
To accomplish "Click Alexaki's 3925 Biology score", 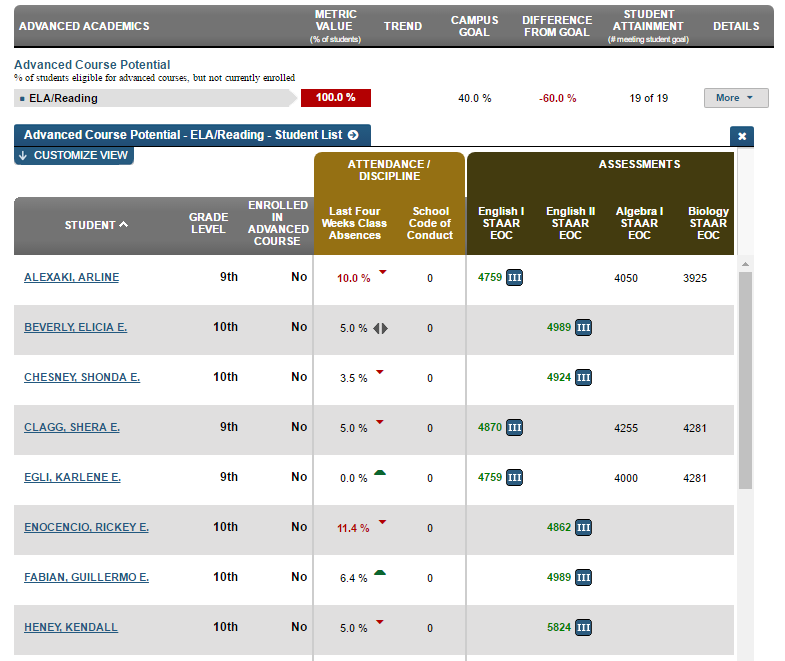I will [695, 278].
